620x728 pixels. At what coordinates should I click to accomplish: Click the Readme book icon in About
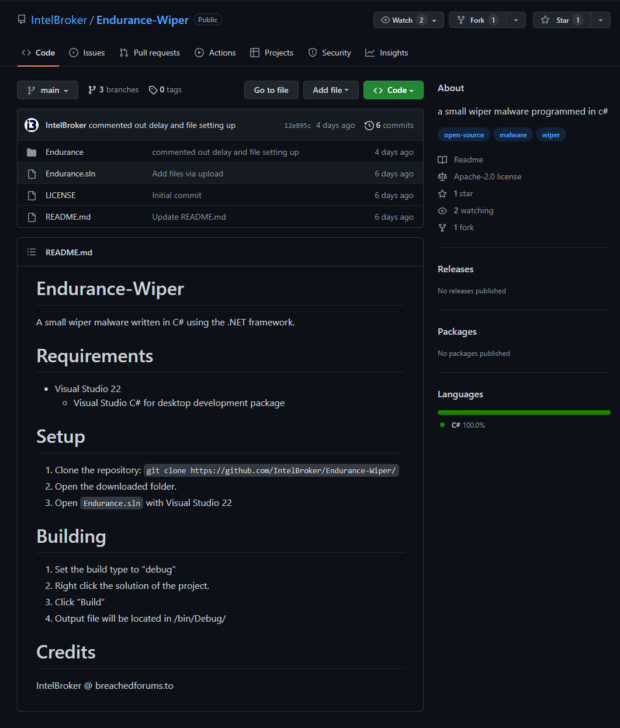coord(442,160)
